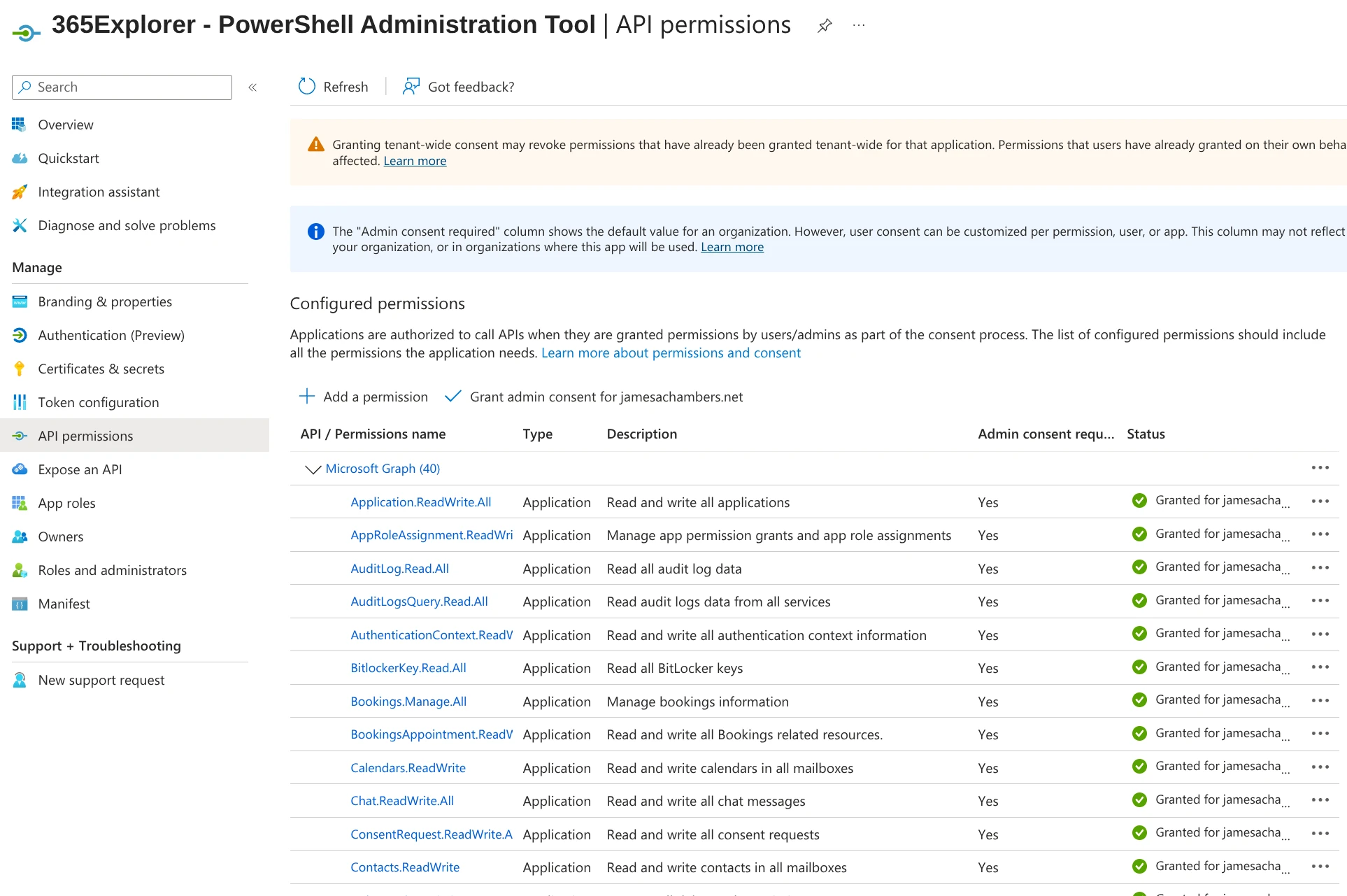Pin the API permissions blade
This screenshot has width=1347, height=896.
[825, 26]
